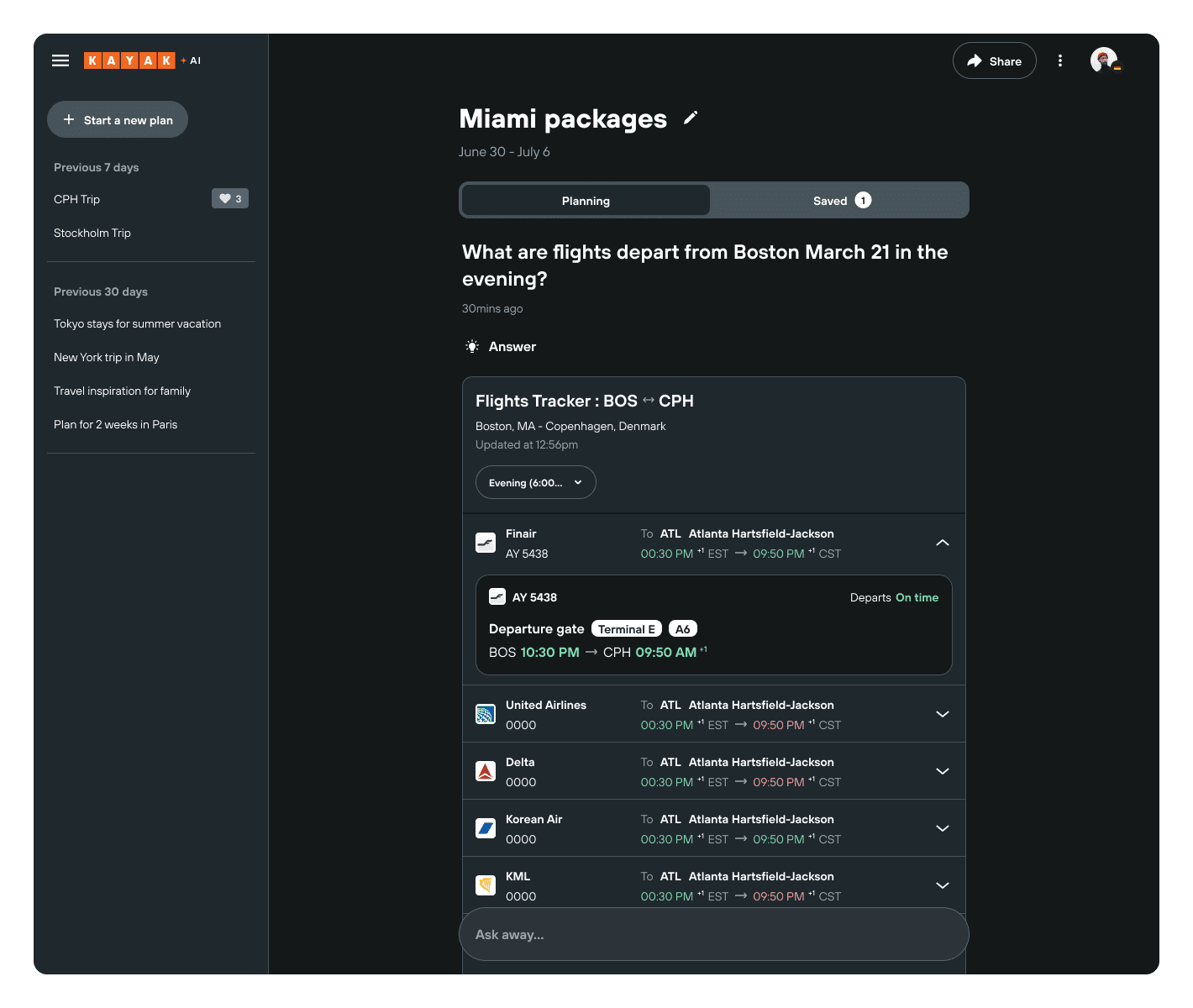Switch to the Saved tab
Viewport: 1193px width, 1008px height.
(x=840, y=201)
